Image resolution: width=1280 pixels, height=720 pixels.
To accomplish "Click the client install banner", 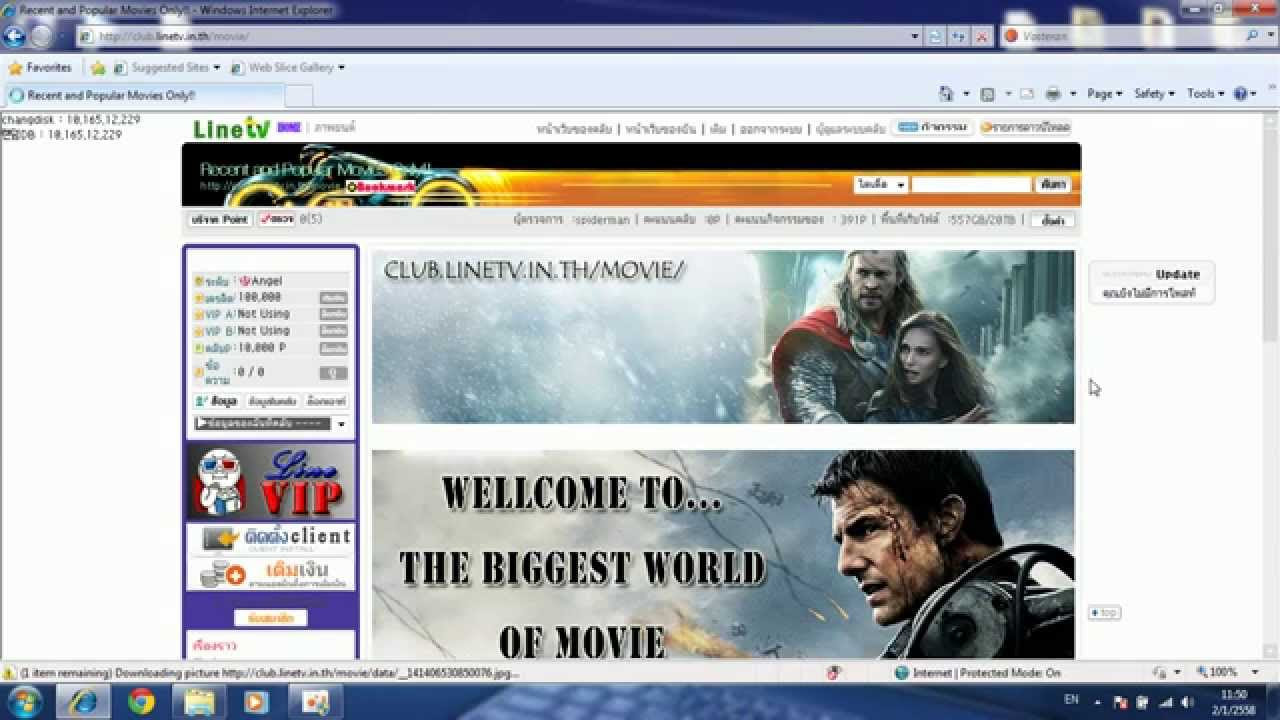I will (271, 540).
